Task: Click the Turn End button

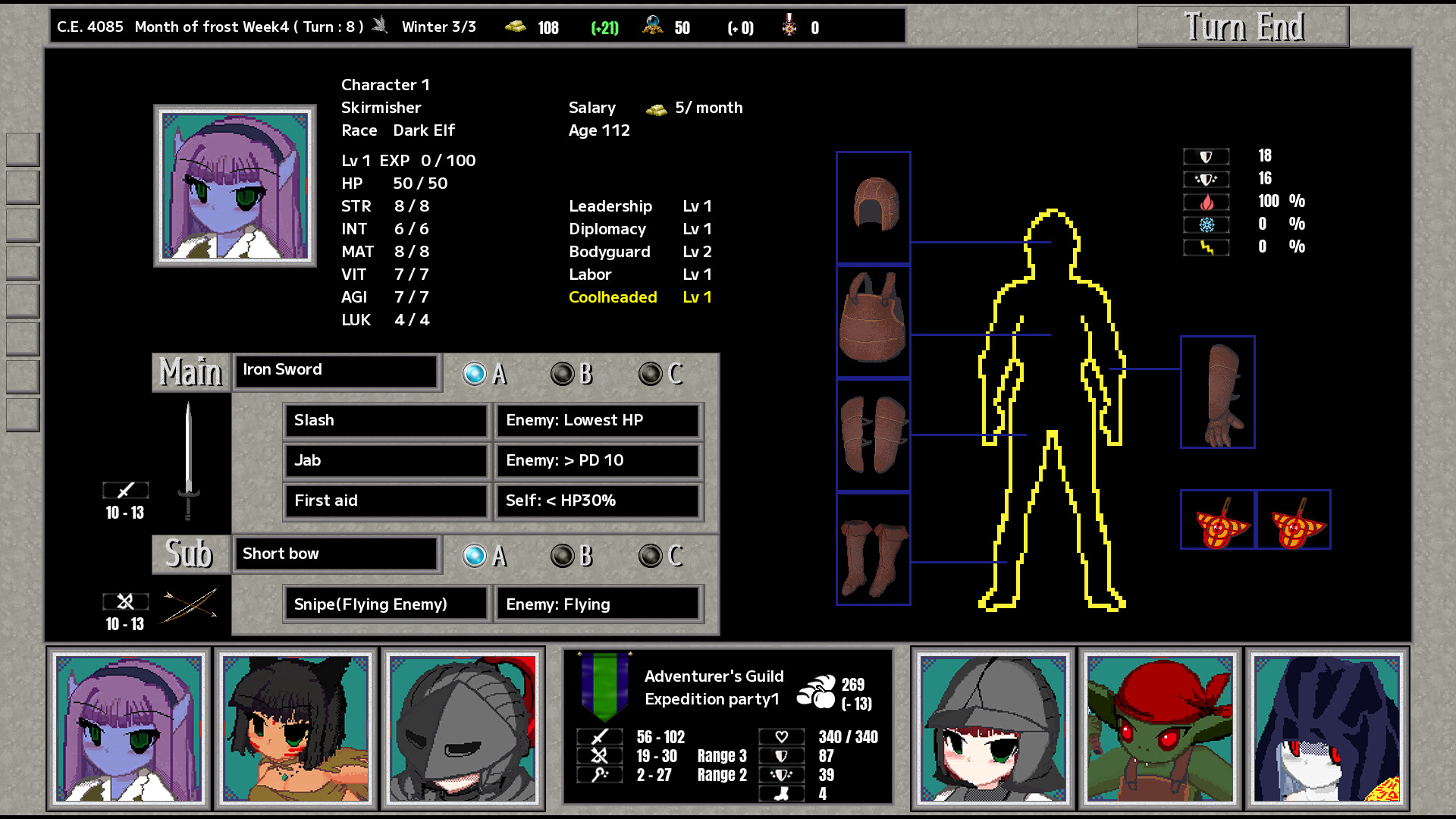Action: (1244, 27)
